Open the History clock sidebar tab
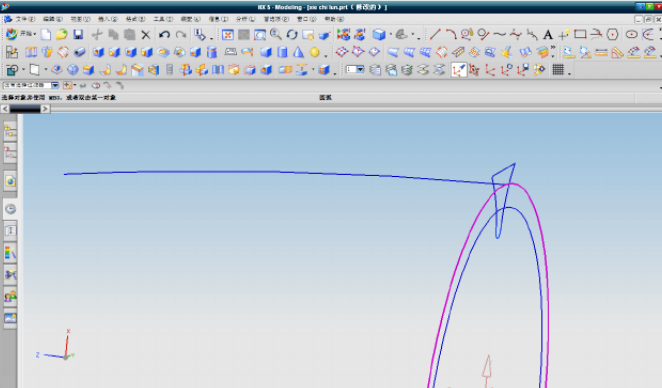 click(x=11, y=209)
